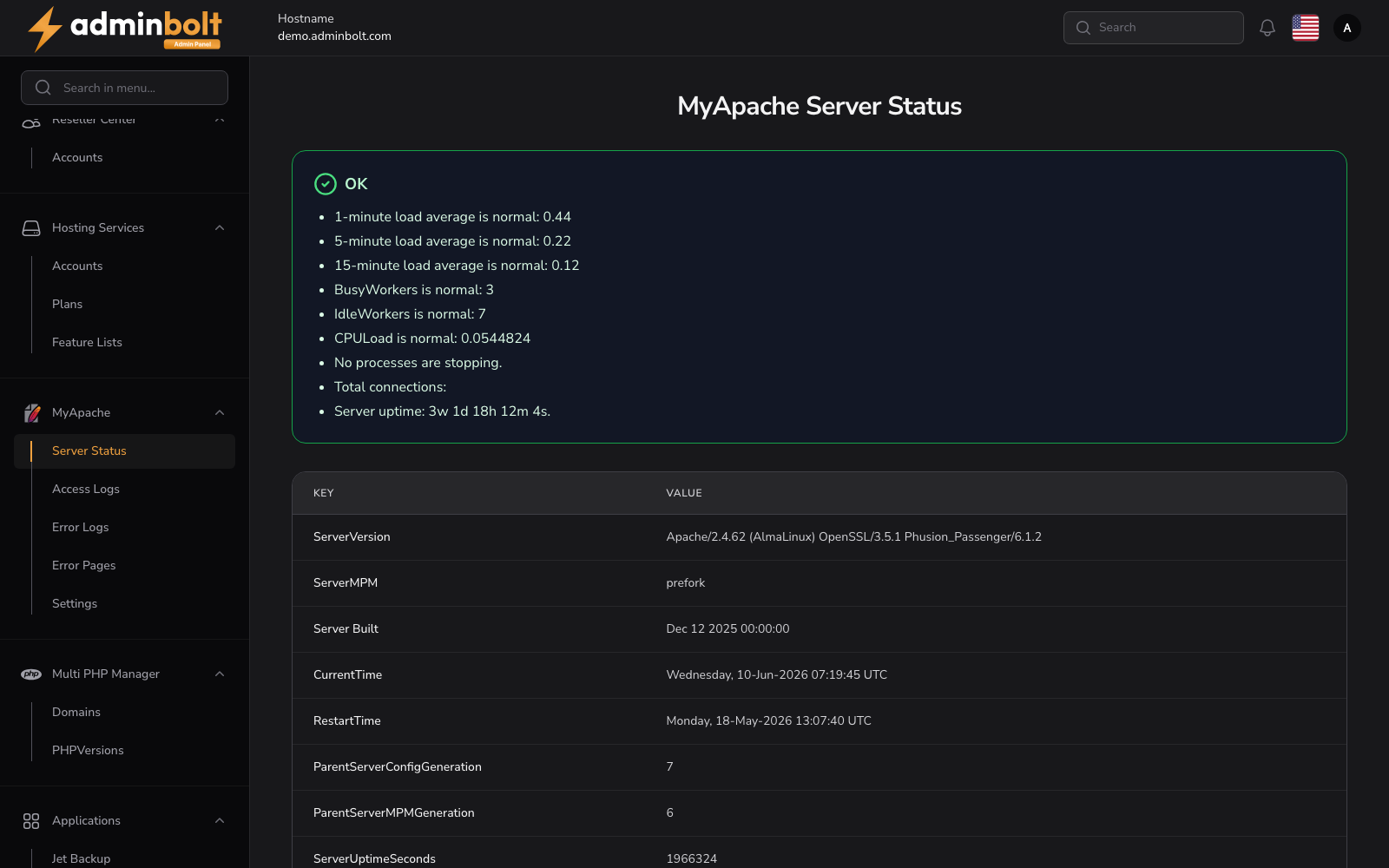Collapse the Multi PHP Manager section

point(220,674)
